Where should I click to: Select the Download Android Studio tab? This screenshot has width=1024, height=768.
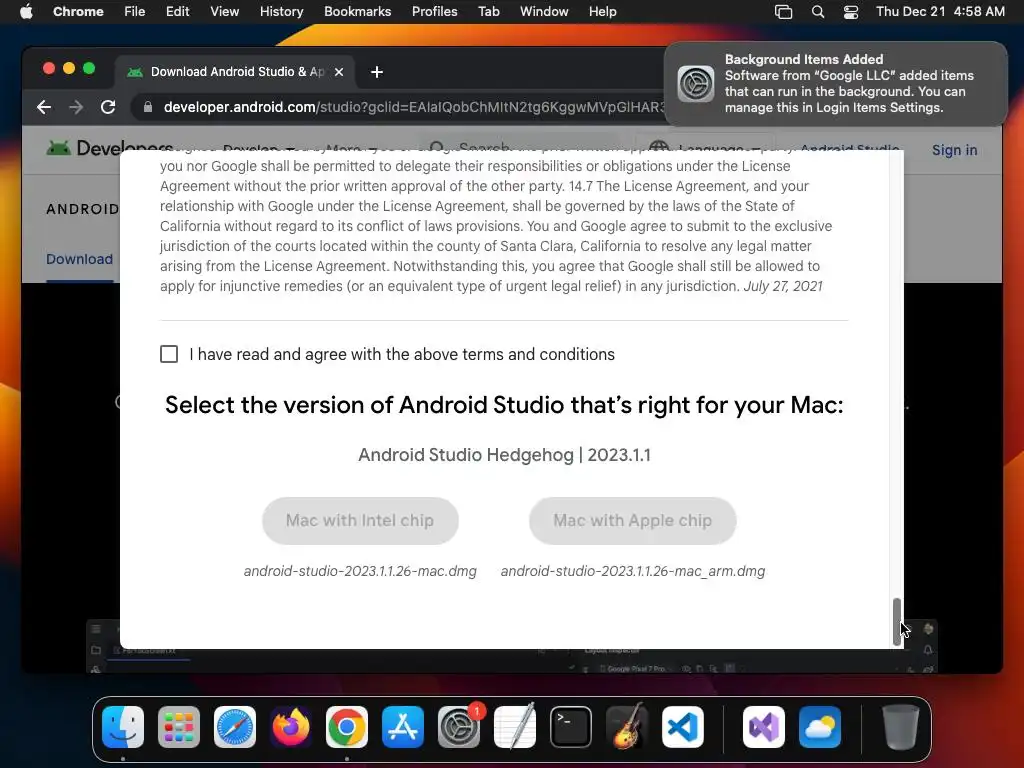point(237,72)
